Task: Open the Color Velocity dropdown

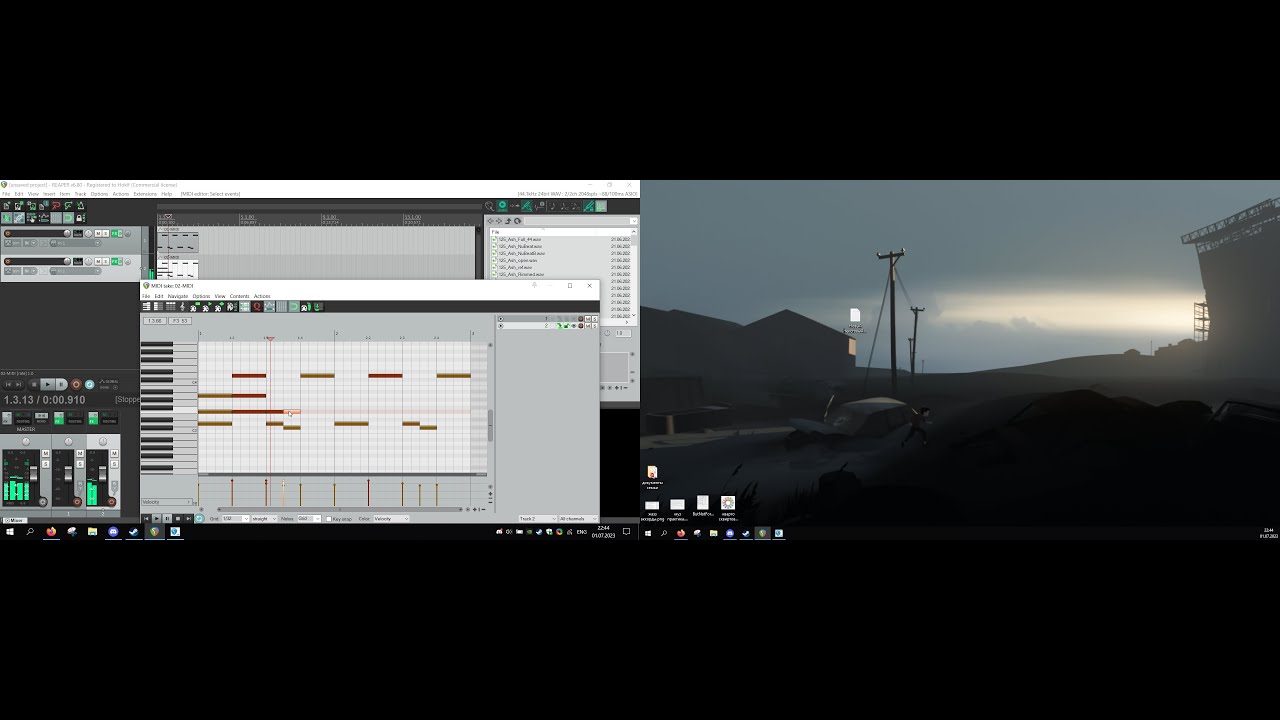Action: pyautogui.click(x=391, y=519)
